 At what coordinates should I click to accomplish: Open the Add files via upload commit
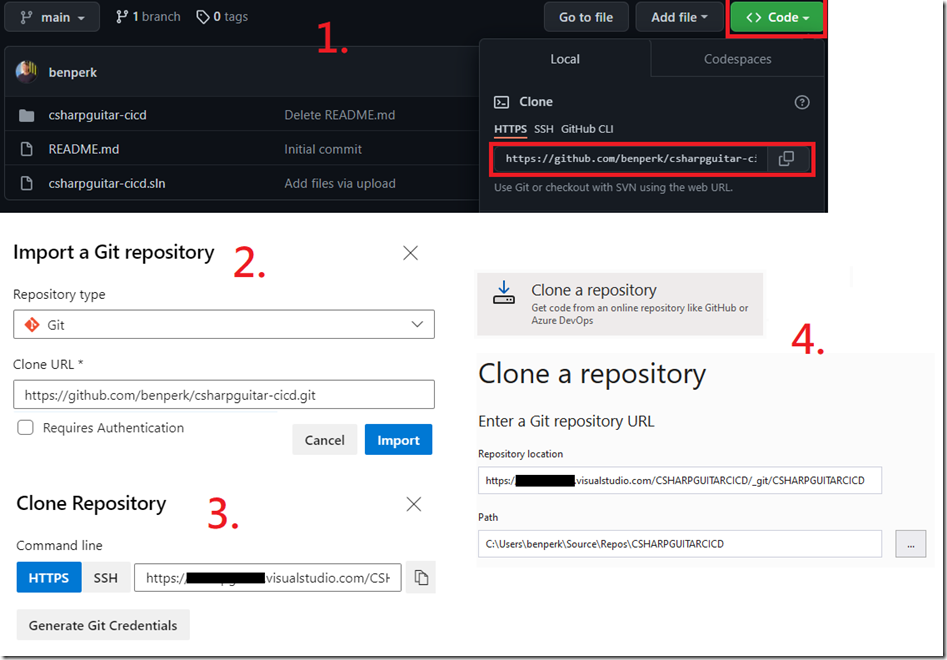[x=340, y=184]
